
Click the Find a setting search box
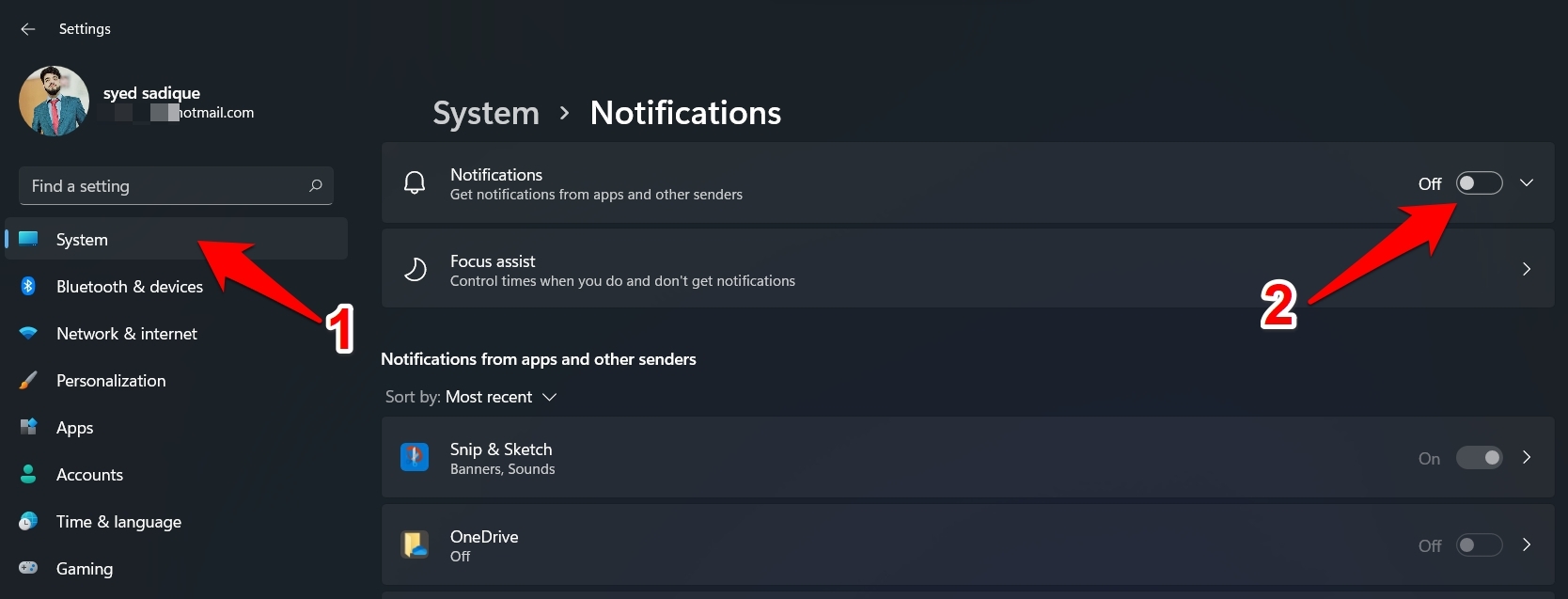tap(165, 186)
